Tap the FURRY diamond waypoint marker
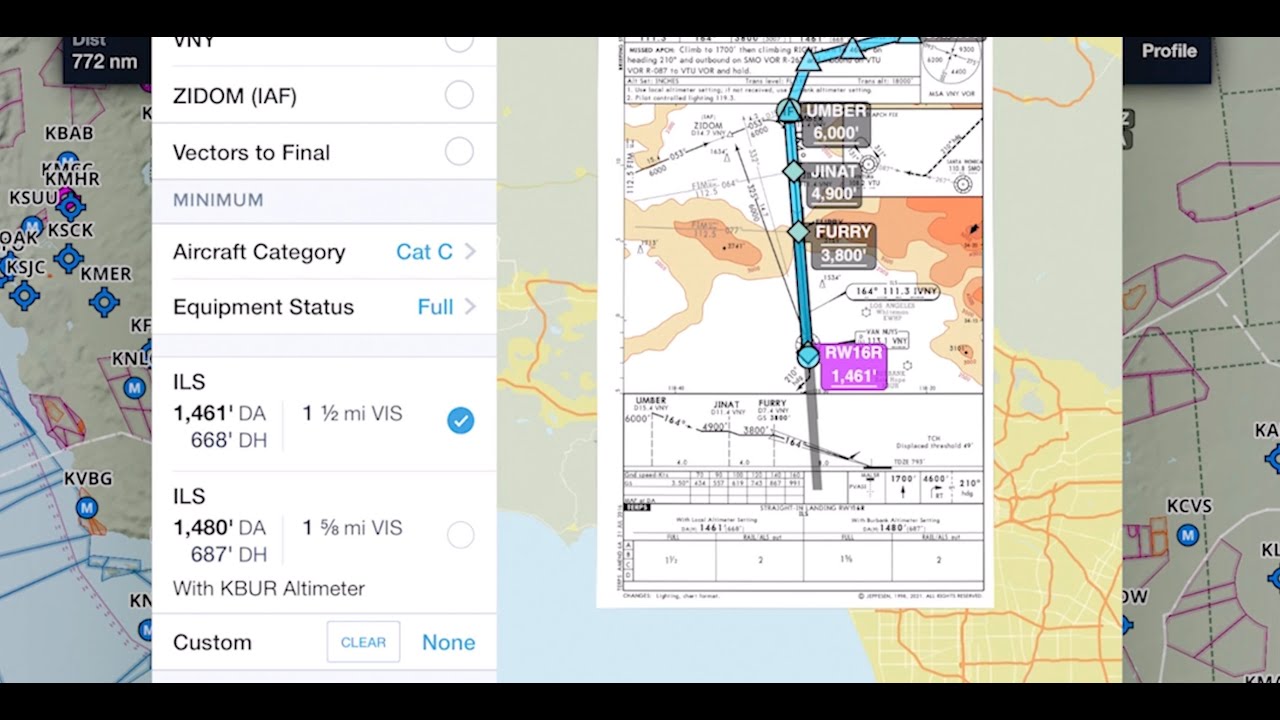Viewport: 1280px width, 720px height. pyautogui.click(x=798, y=232)
